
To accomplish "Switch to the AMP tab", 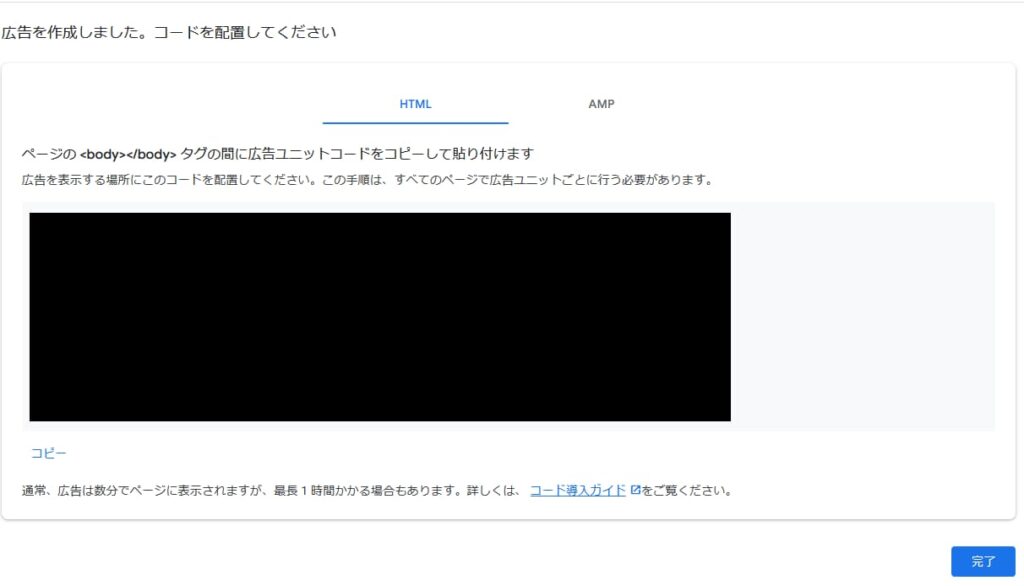I will tap(601, 104).
